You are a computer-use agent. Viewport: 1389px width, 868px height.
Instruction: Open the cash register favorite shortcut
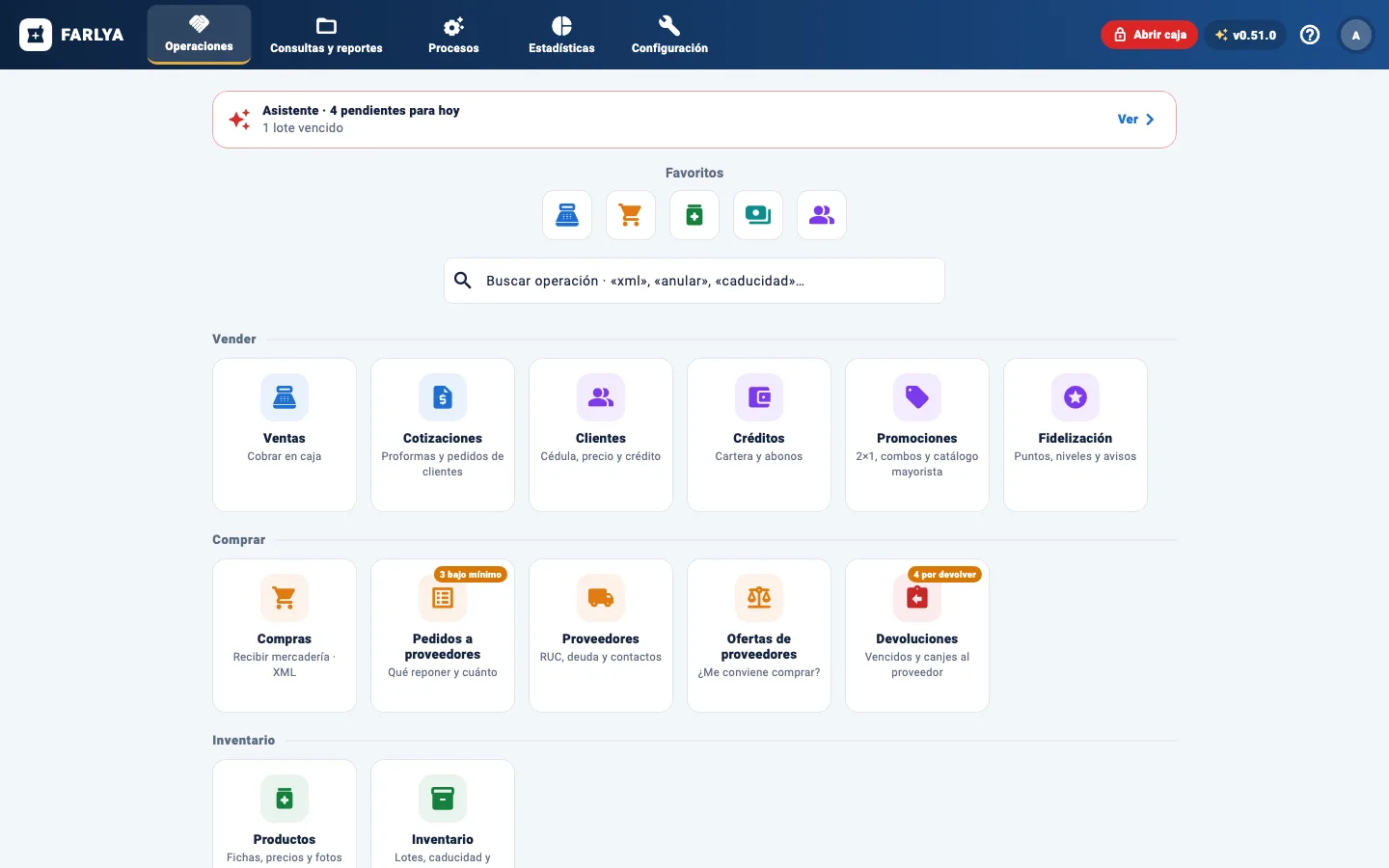point(567,215)
